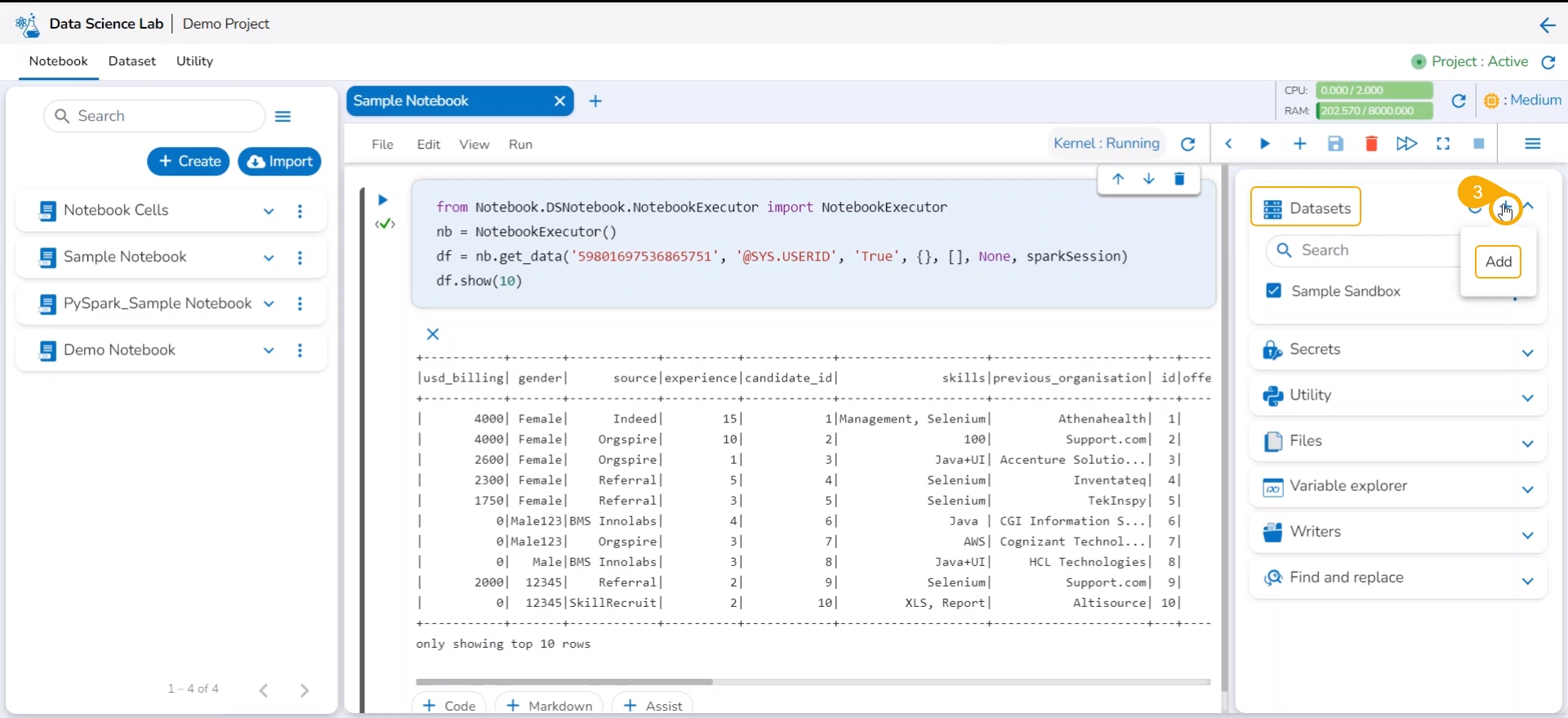This screenshot has width=1568, height=718.
Task: Click the horizontal scrollbar under output table
Action: click(563, 681)
